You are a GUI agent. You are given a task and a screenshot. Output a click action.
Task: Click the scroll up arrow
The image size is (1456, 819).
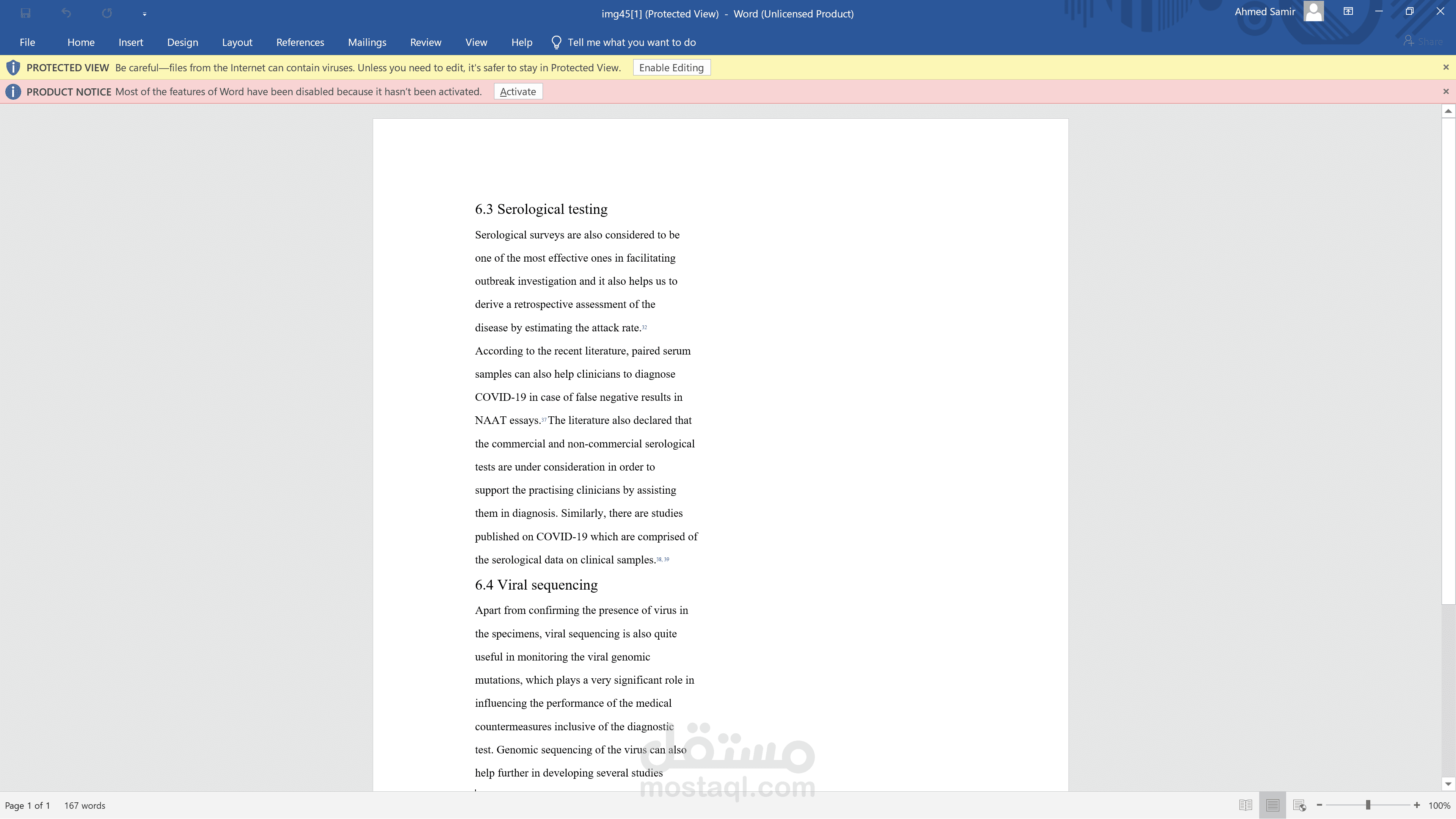(x=1448, y=111)
